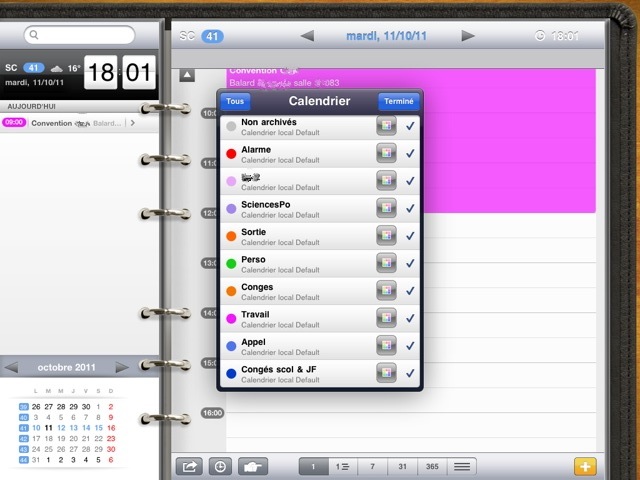Open color picker icon for Travail calendar
Screen dimensions: 640x480
click(386, 318)
